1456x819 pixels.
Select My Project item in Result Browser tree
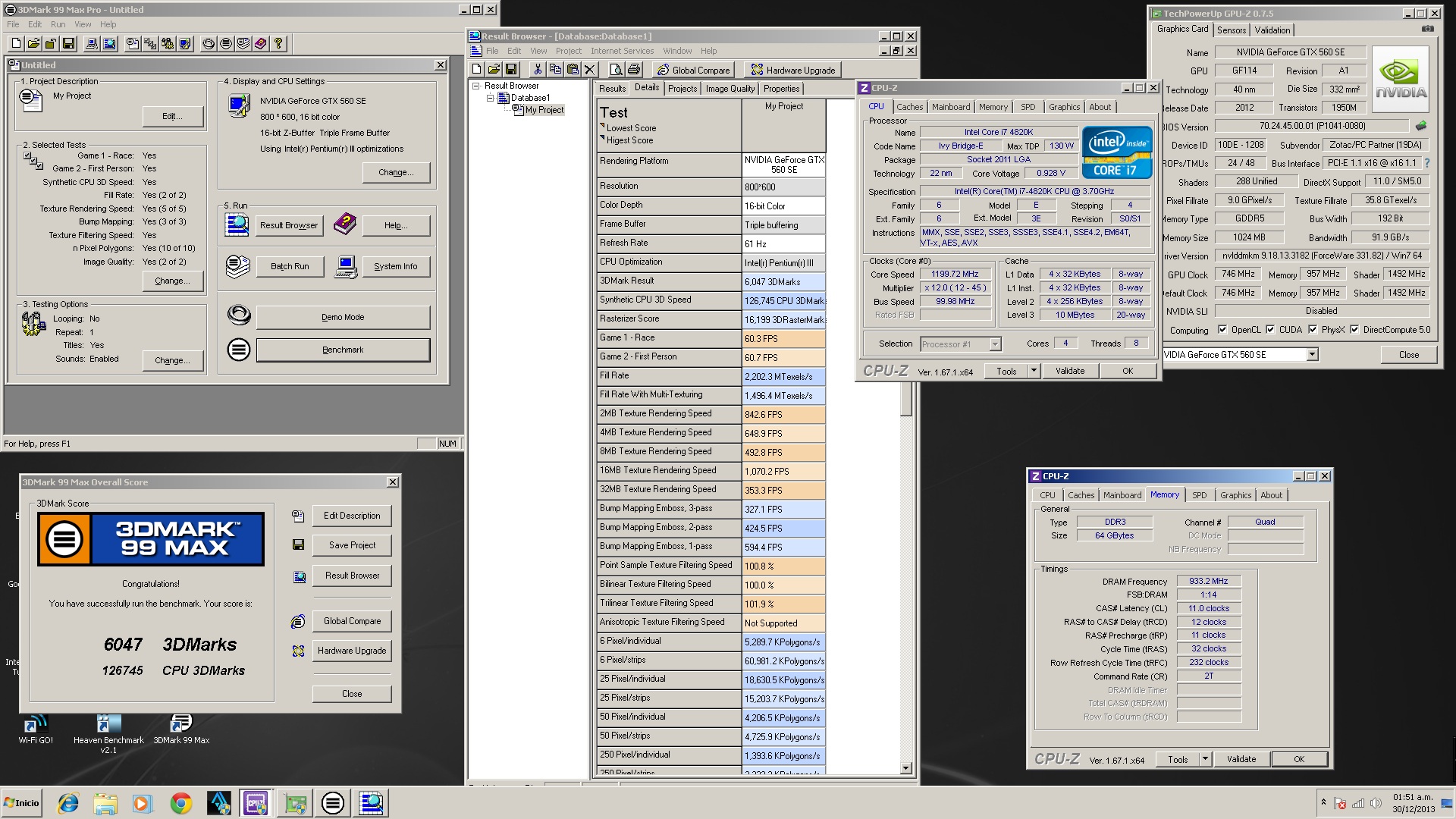point(544,110)
